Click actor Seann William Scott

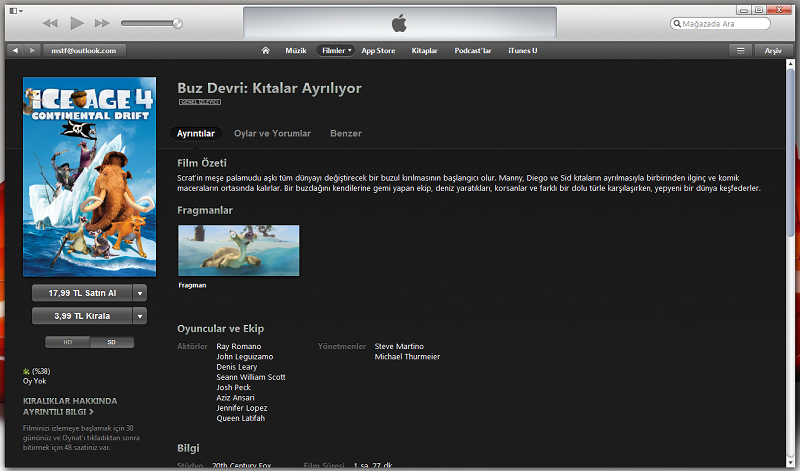tap(251, 377)
